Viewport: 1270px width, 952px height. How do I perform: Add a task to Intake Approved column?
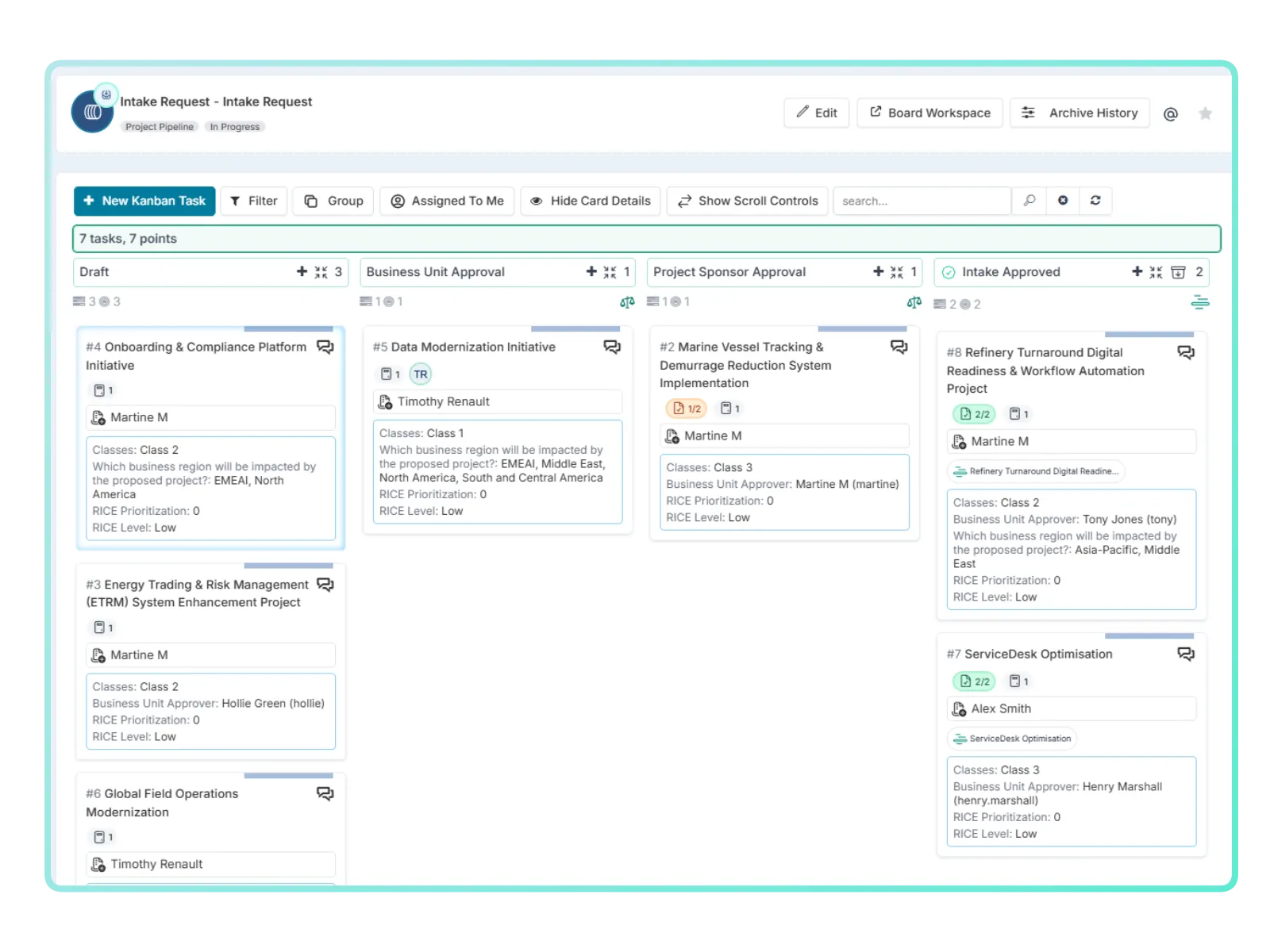(1137, 271)
